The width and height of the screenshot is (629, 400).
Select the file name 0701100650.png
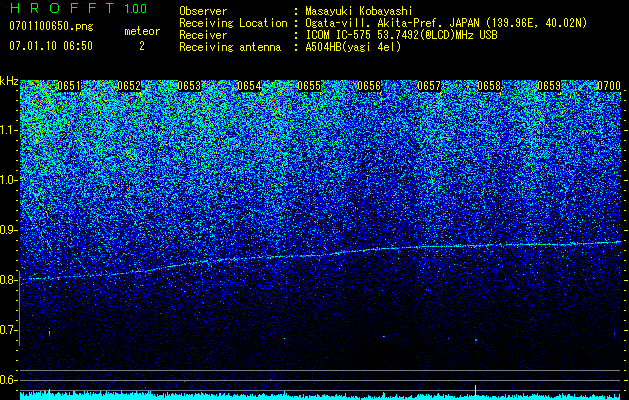tap(51, 27)
